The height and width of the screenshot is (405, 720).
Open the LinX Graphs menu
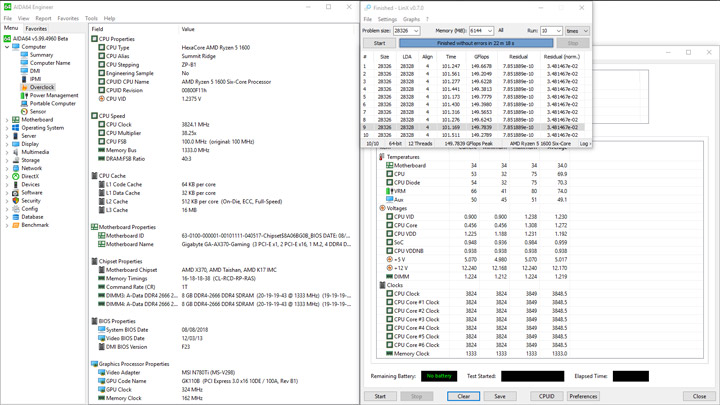pyautogui.click(x=411, y=19)
